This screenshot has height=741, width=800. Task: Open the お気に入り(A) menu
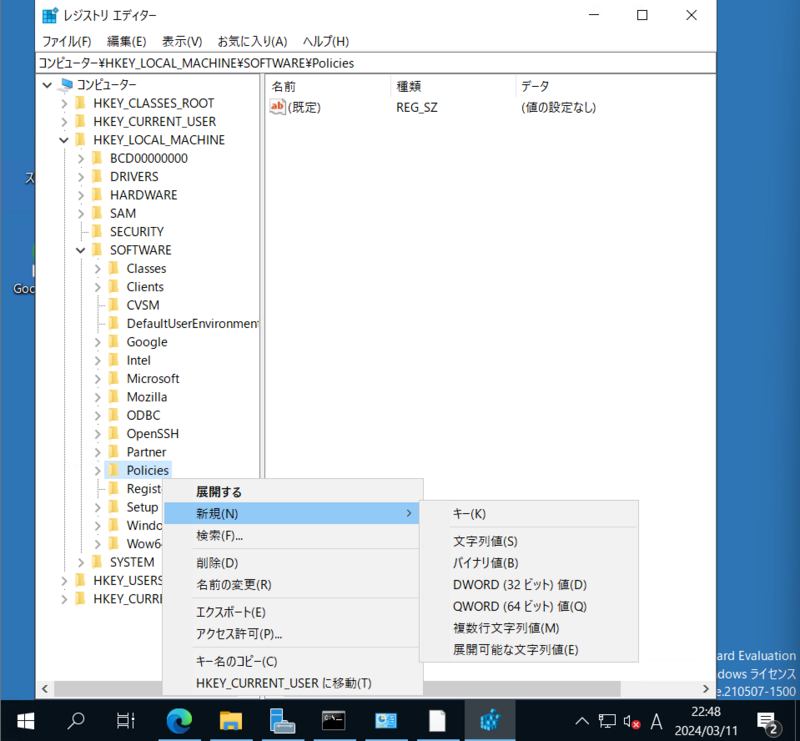(x=253, y=41)
